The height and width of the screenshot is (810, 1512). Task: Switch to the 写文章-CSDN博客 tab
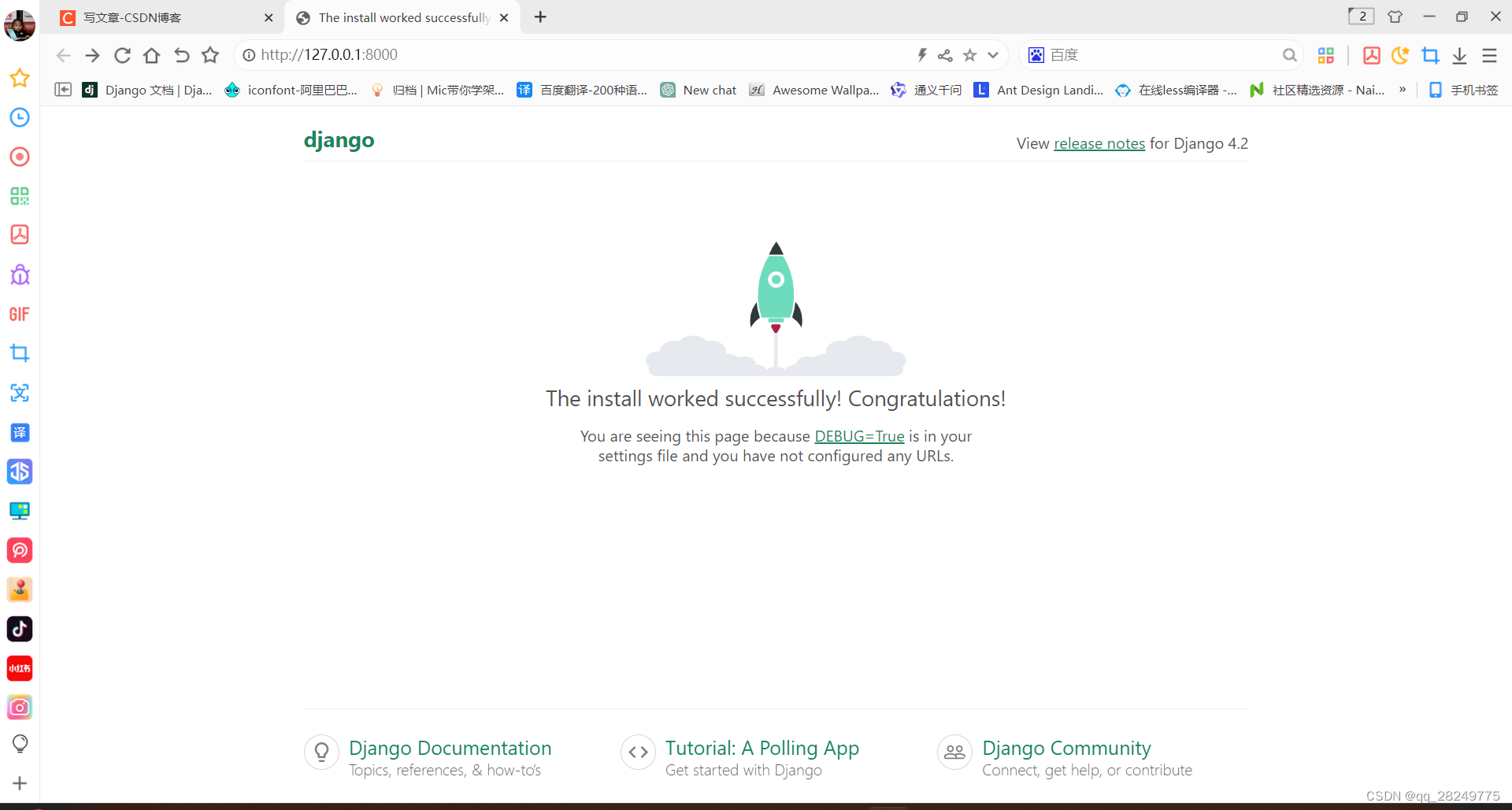click(161, 17)
